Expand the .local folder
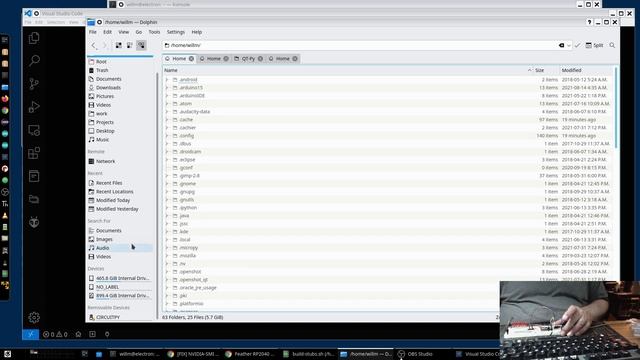The height and width of the screenshot is (360, 640). click(167, 240)
